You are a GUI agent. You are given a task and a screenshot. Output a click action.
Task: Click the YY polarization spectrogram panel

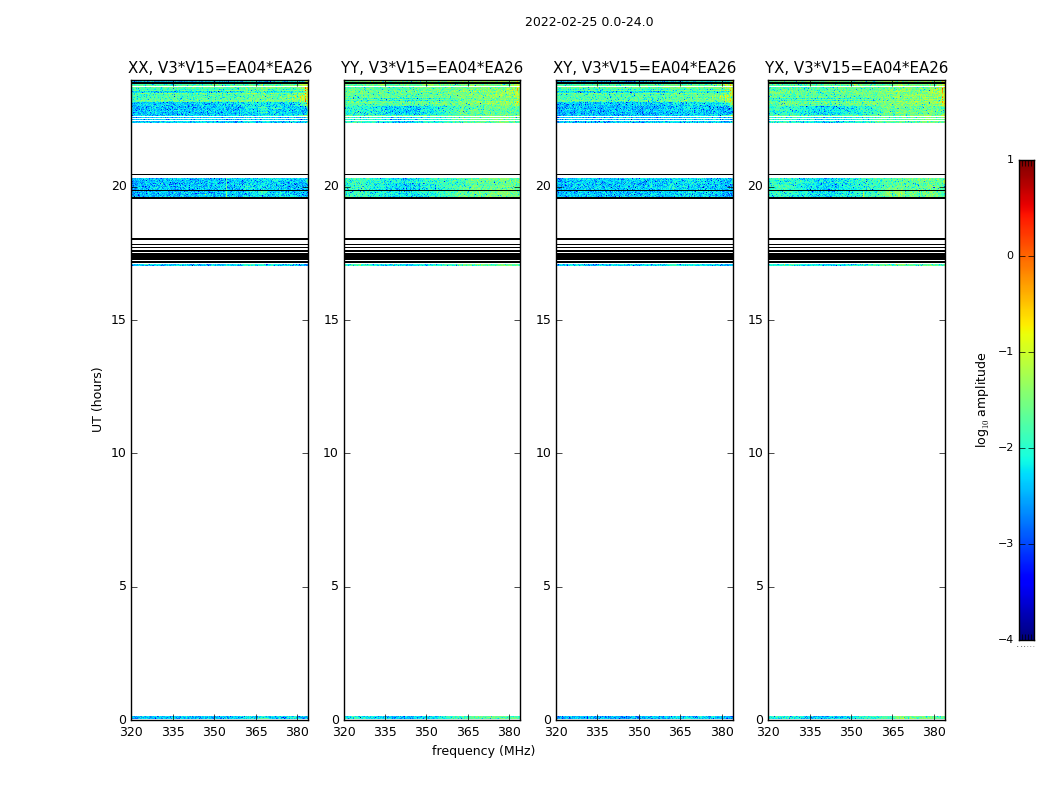point(432,400)
